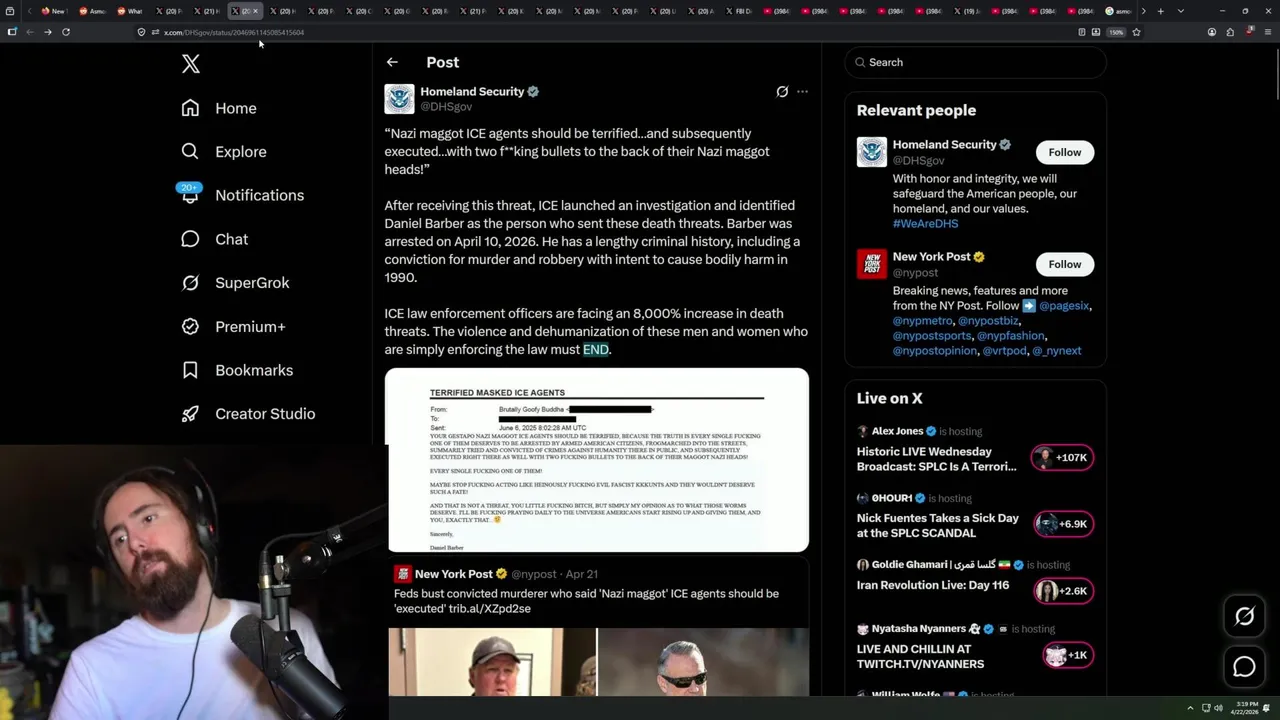Join 0HOUR1 live space +6.9K badge
Screen dimensions: 1280x720
[1064, 524]
